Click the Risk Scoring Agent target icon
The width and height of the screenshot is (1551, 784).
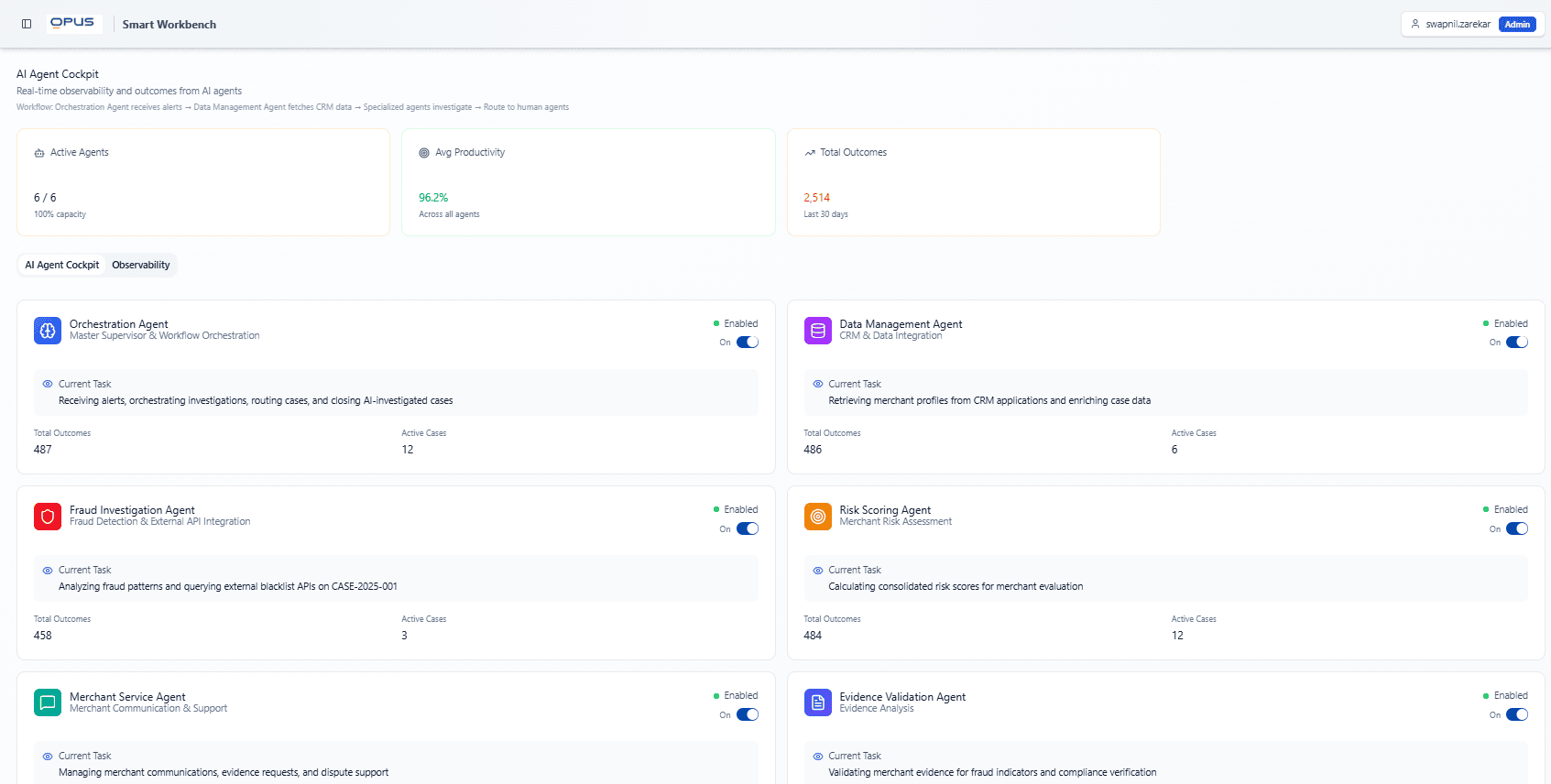[818, 517]
